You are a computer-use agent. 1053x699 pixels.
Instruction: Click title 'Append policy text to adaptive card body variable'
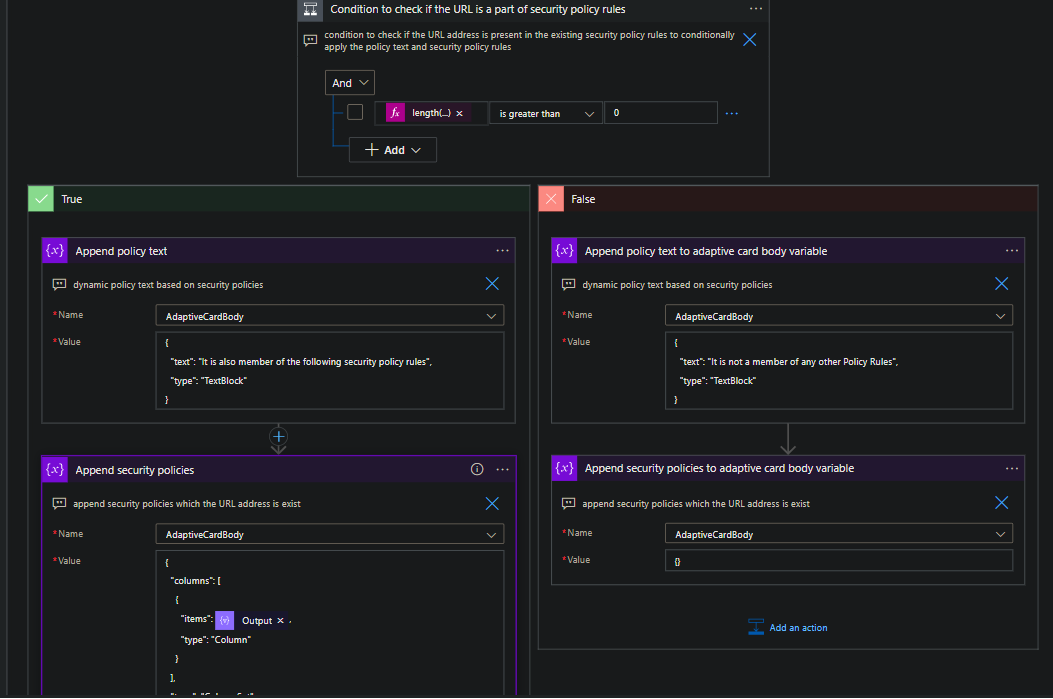(706, 251)
